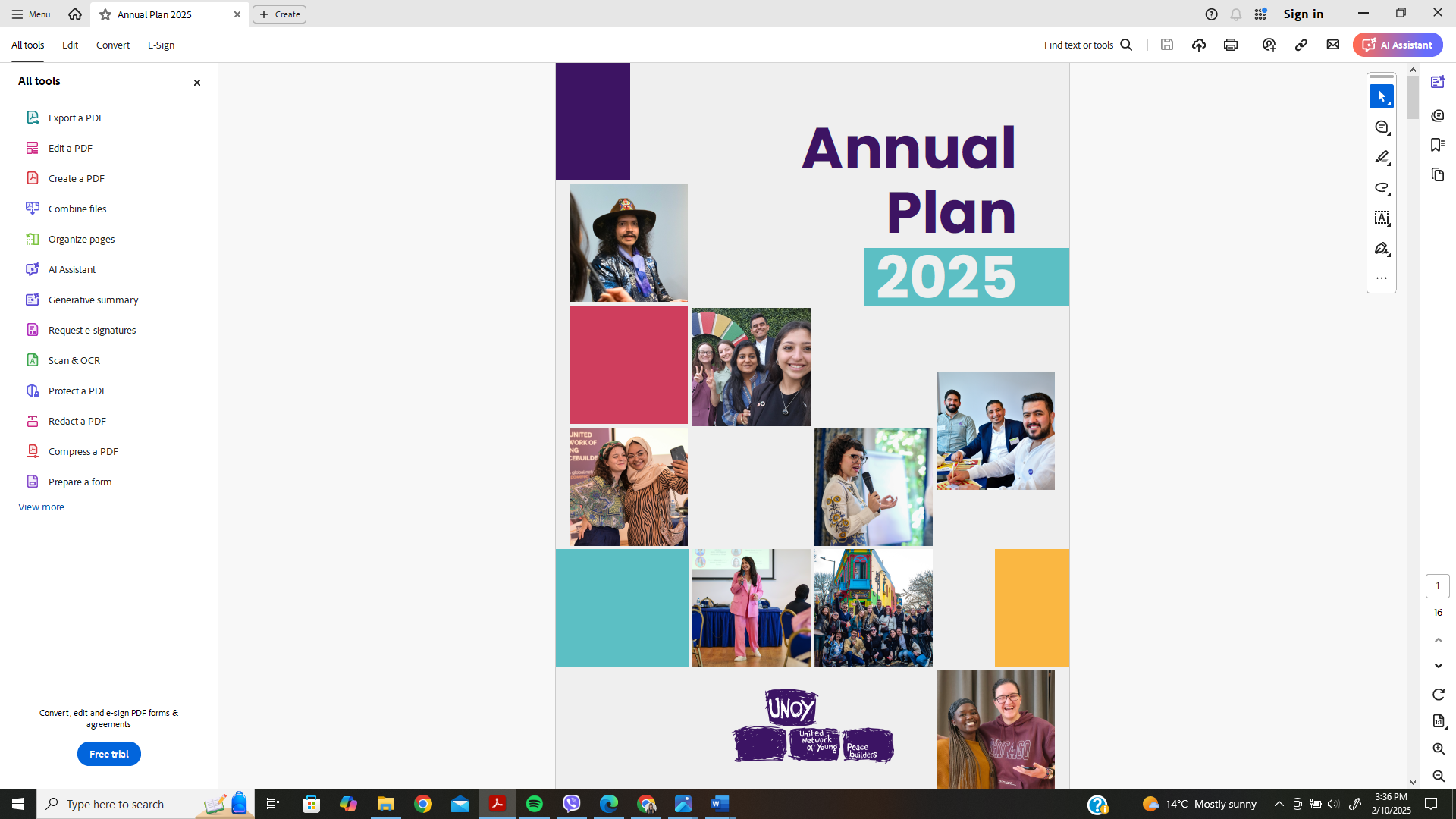Open the Convert menu tab
The height and width of the screenshot is (819, 1456).
point(112,45)
